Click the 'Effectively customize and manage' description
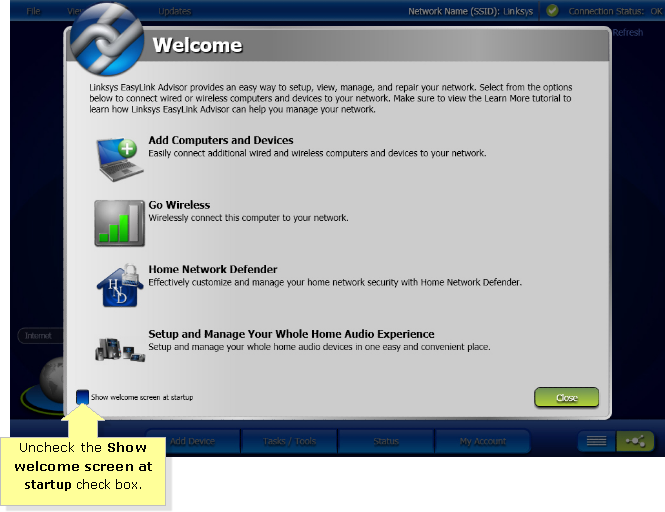This screenshot has width=665, height=512. pos(335,283)
